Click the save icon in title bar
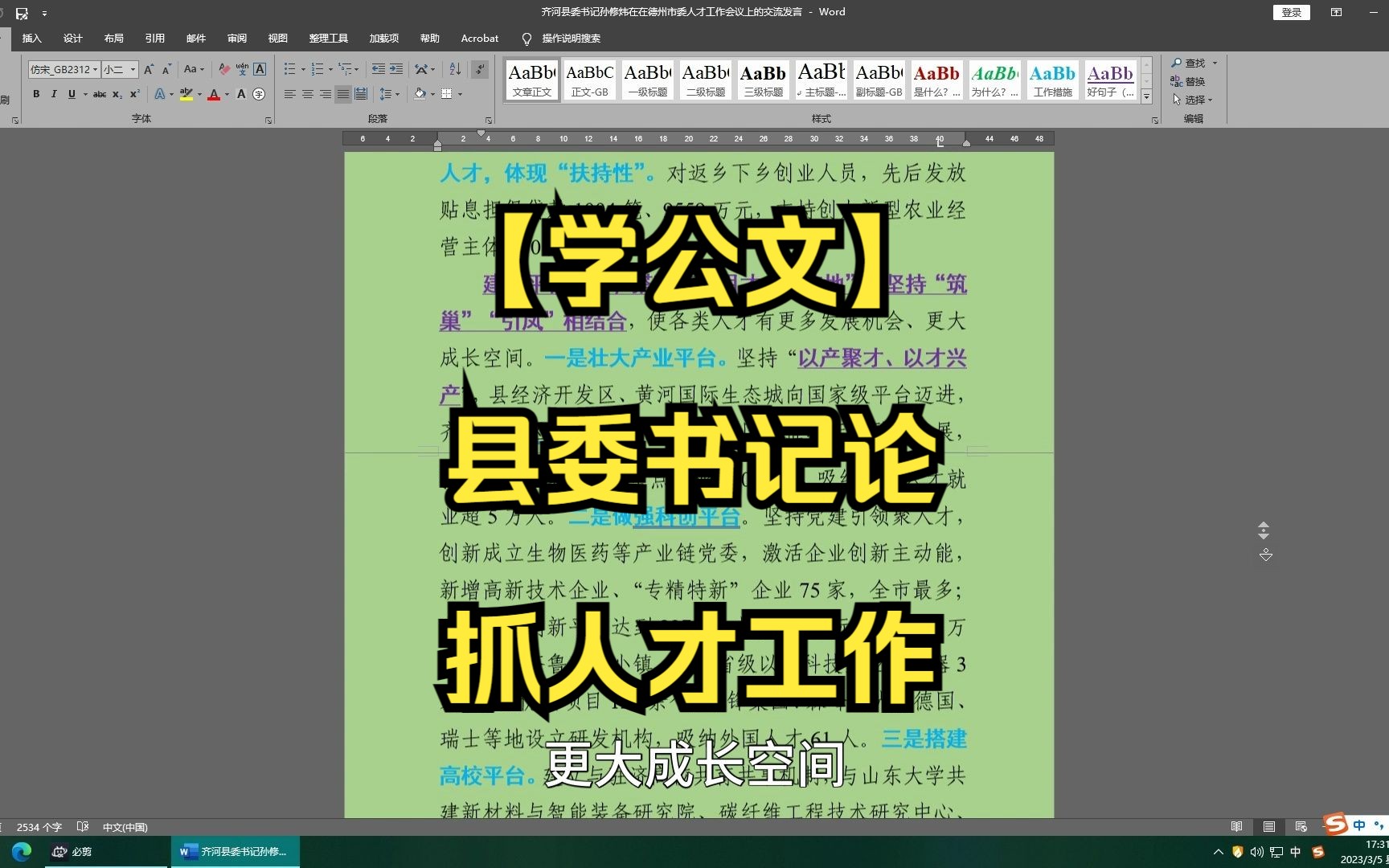The image size is (1389, 868). click(x=22, y=13)
